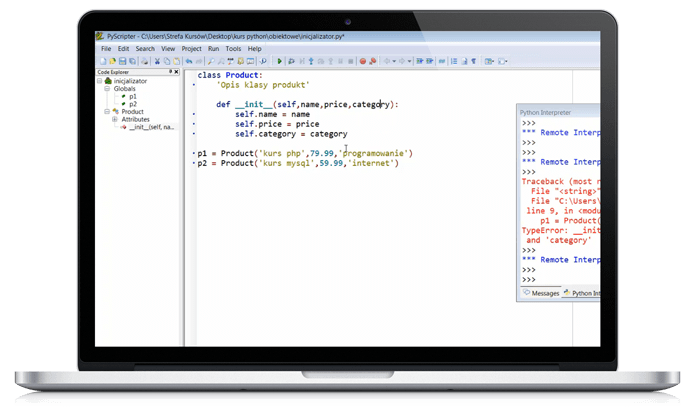Toggle breakpoint with the red circle icon

[363, 61]
